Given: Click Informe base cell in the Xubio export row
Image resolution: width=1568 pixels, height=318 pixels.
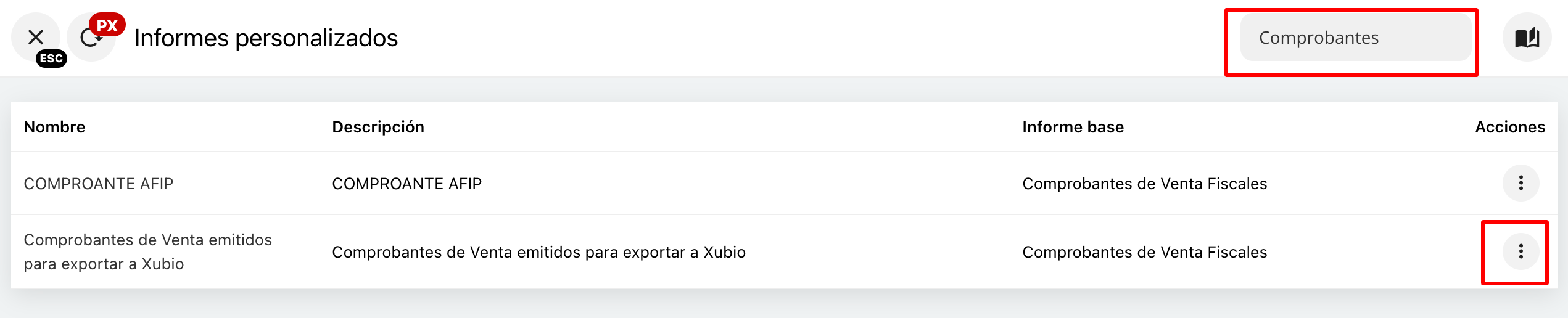Looking at the screenshot, I should point(1144,252).
